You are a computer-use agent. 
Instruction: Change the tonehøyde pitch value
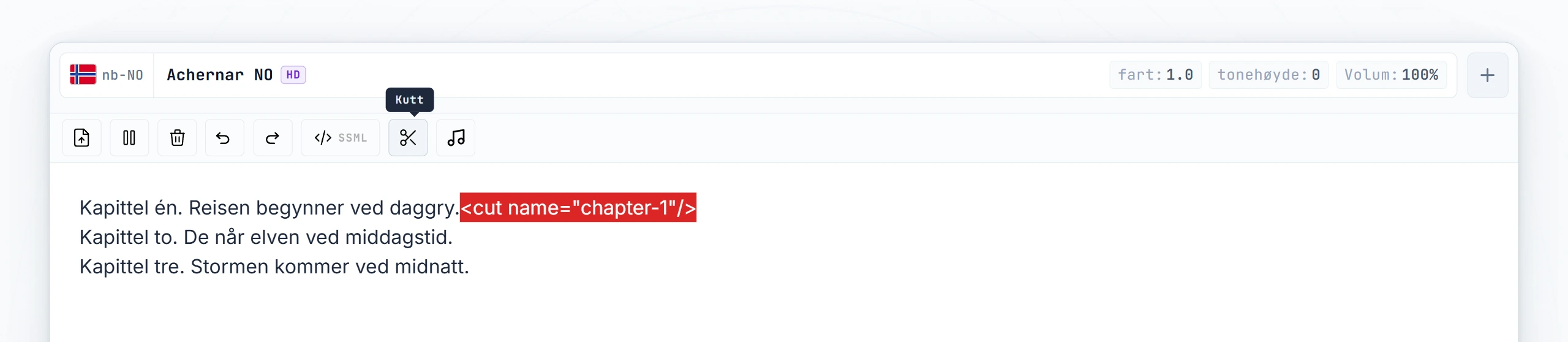1268,75
